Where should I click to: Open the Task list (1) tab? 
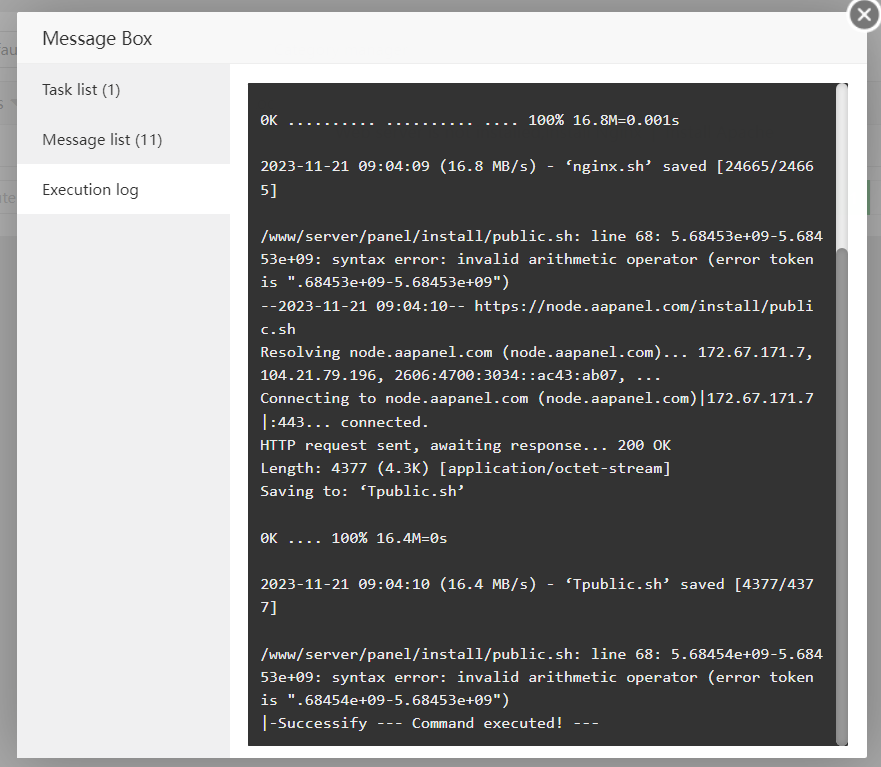[x=81, y=90]
